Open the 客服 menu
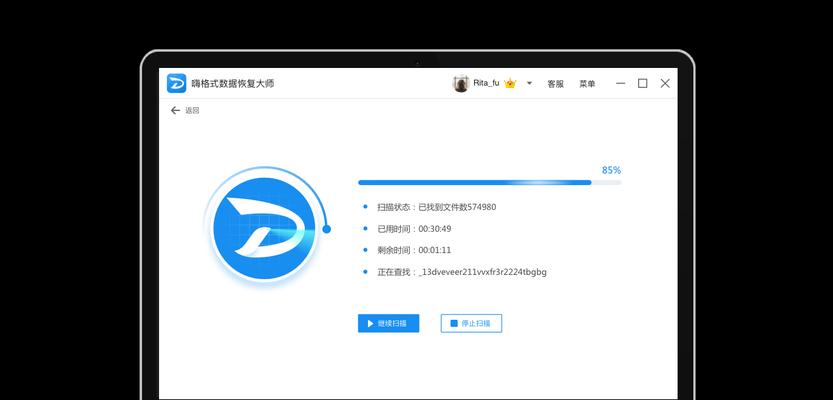Screen dimensions: 833x400 click(556, 84)
